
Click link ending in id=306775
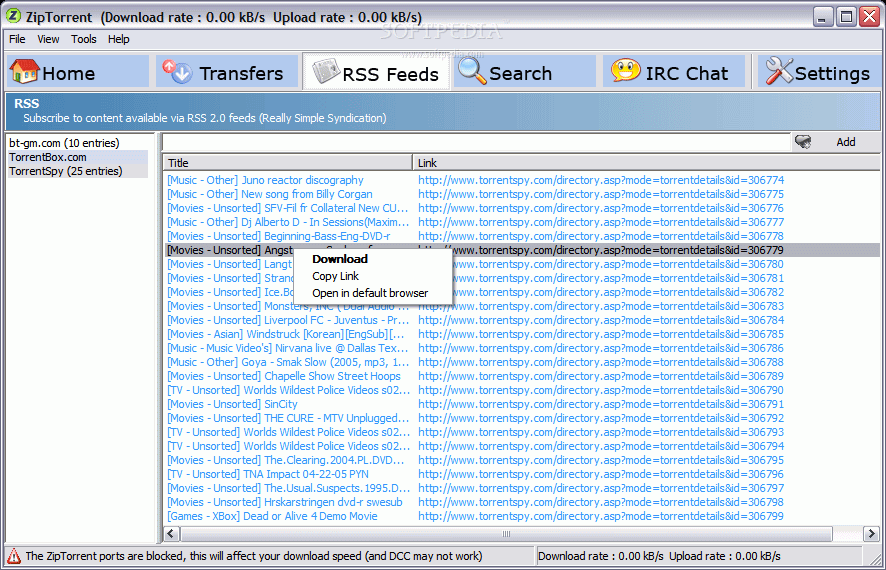click(x=601, y=194)
